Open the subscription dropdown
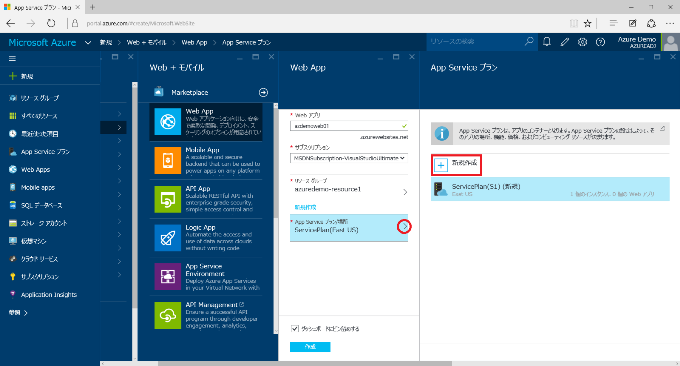680x366 pixels. point(349,158)
